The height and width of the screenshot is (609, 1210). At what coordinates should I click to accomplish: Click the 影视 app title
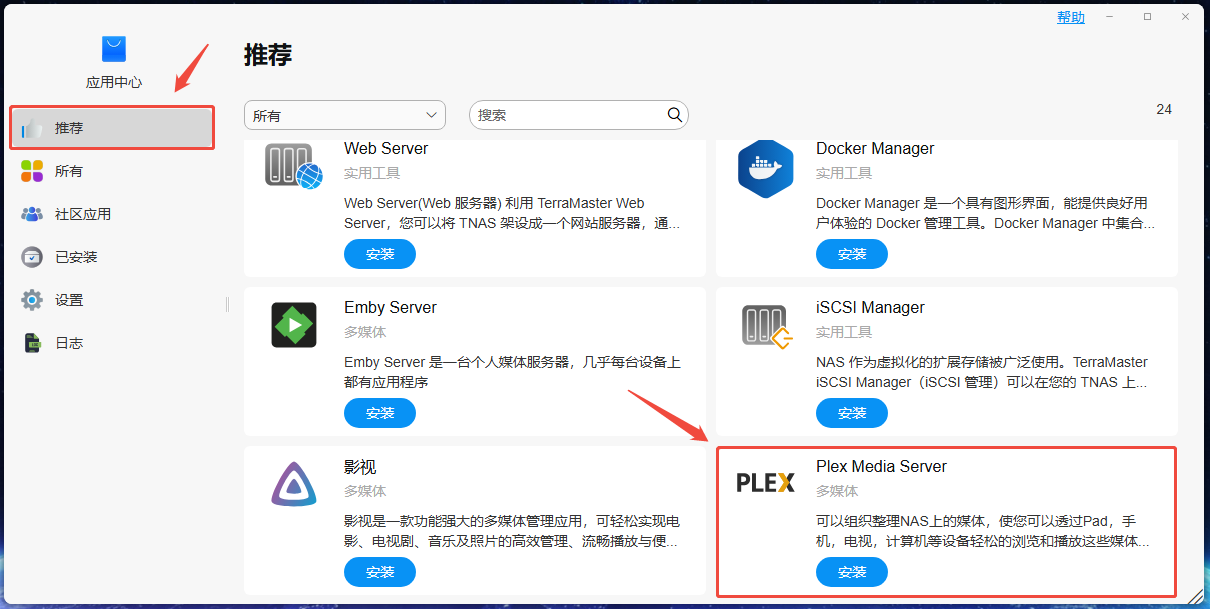360,467
